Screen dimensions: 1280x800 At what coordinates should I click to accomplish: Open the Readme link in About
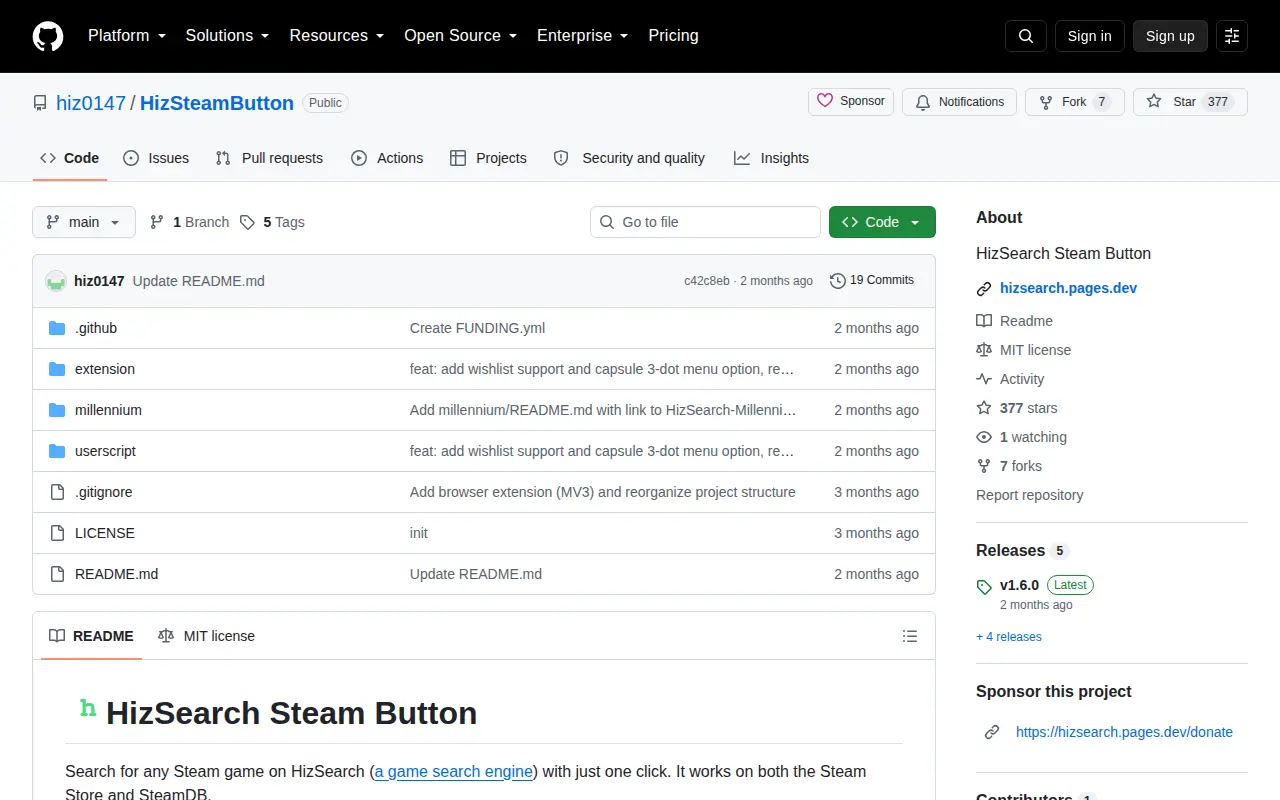(1014, 321)
